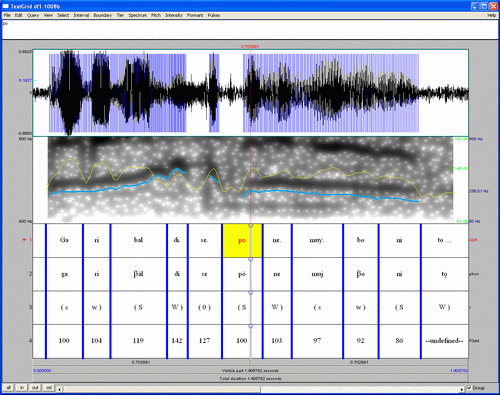Click the scrollbar left arrow
500x395 pixels.
(60, 389)
